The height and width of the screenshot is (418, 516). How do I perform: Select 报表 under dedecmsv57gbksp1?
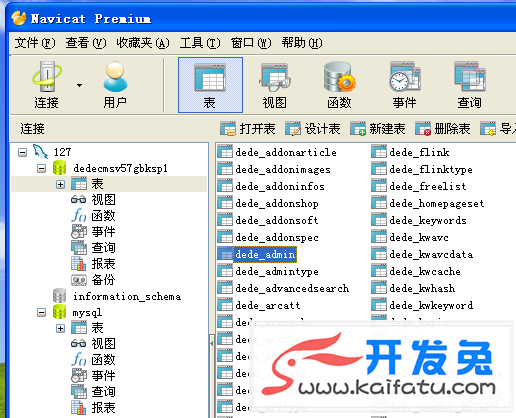[x=93, y=264]
